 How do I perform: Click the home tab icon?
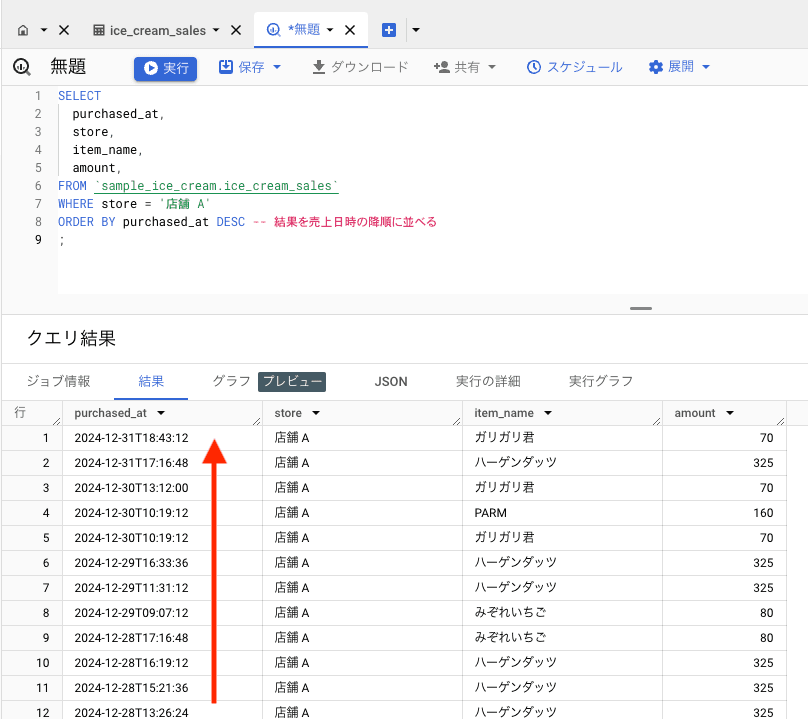coord(24,30)
